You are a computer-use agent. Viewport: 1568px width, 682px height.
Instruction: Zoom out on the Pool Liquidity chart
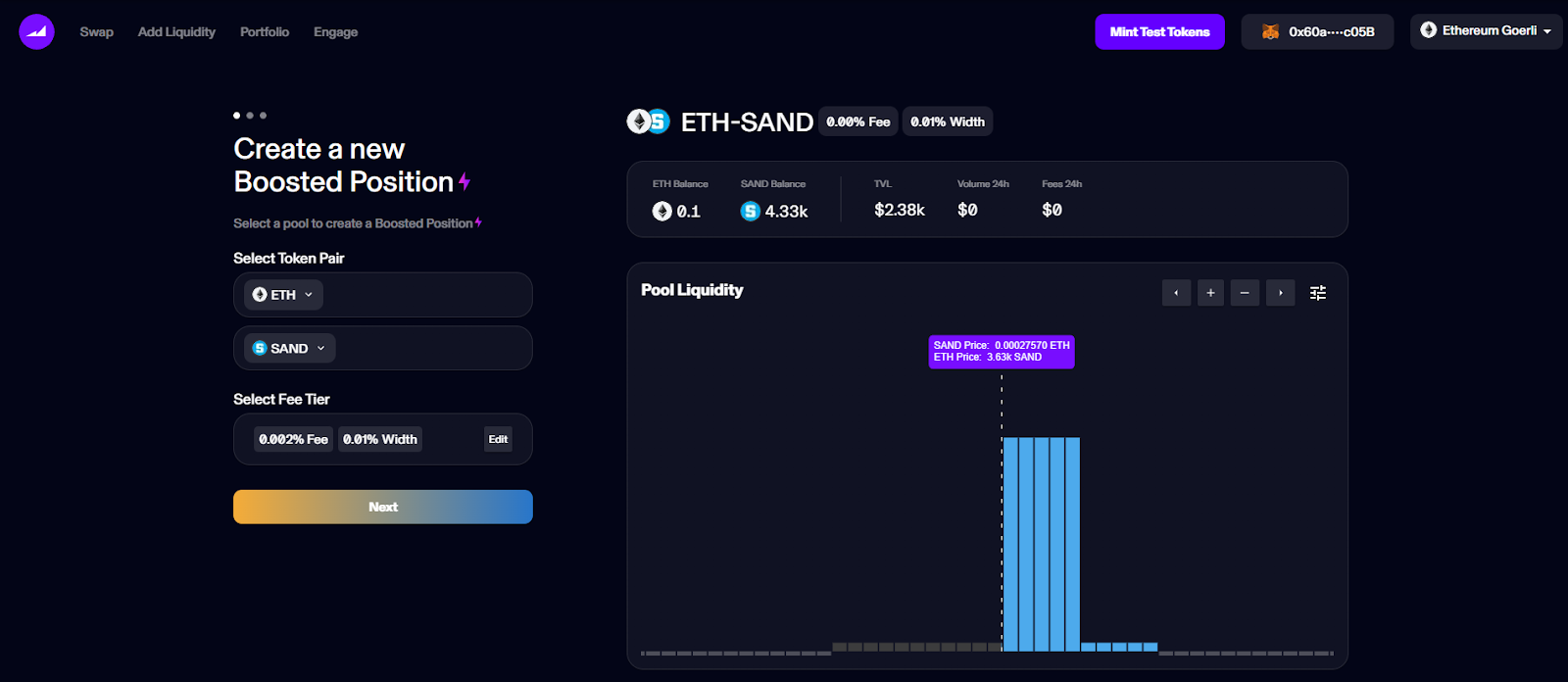[1245, 293]
